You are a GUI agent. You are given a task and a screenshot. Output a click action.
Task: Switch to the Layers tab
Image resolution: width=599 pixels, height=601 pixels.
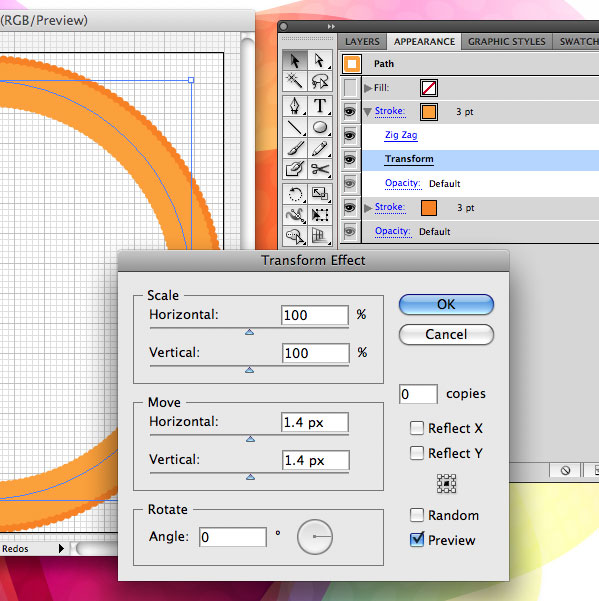coord(362,41)
